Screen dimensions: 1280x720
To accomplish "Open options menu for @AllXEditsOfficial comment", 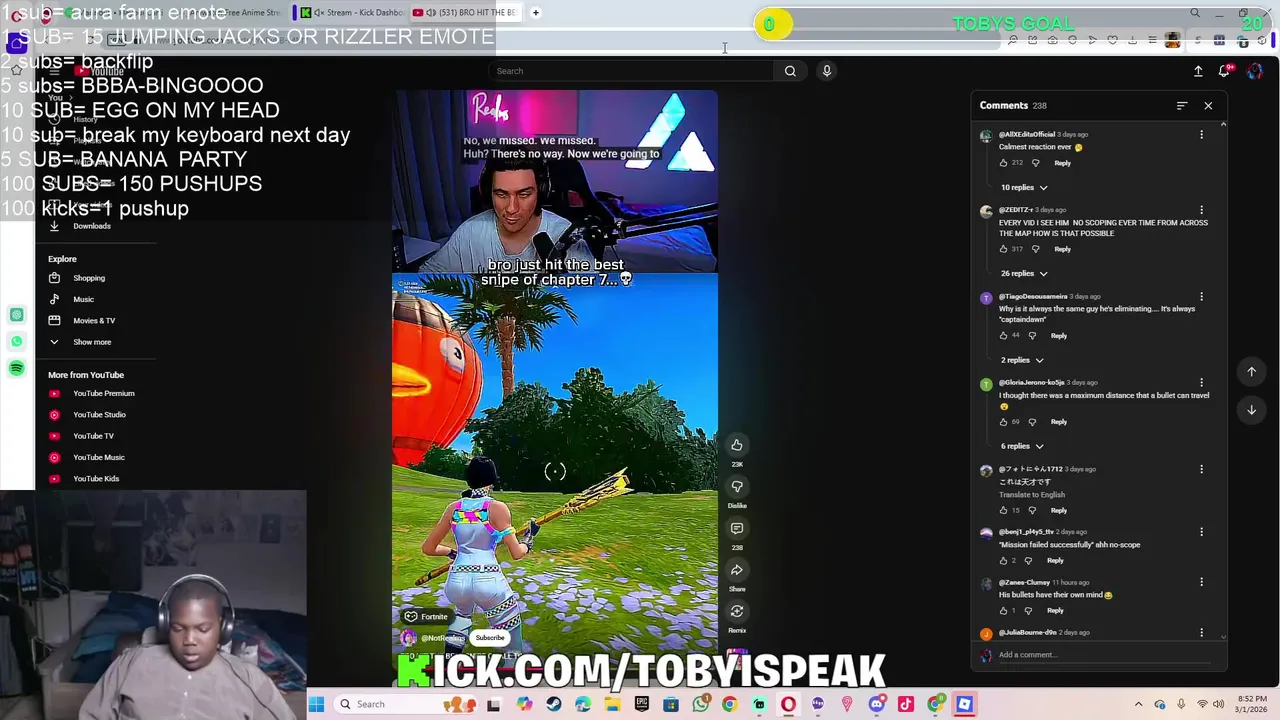I will click(x=1202, y=135).
